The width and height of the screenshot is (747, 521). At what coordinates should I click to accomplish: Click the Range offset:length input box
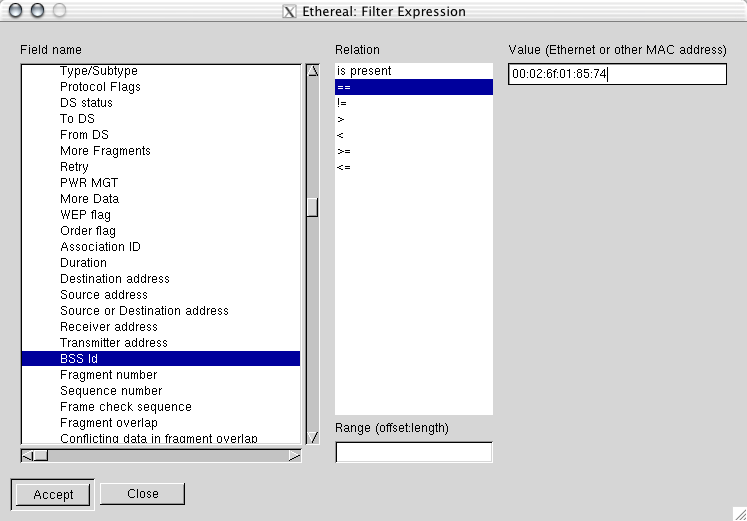tap(414, 452)
